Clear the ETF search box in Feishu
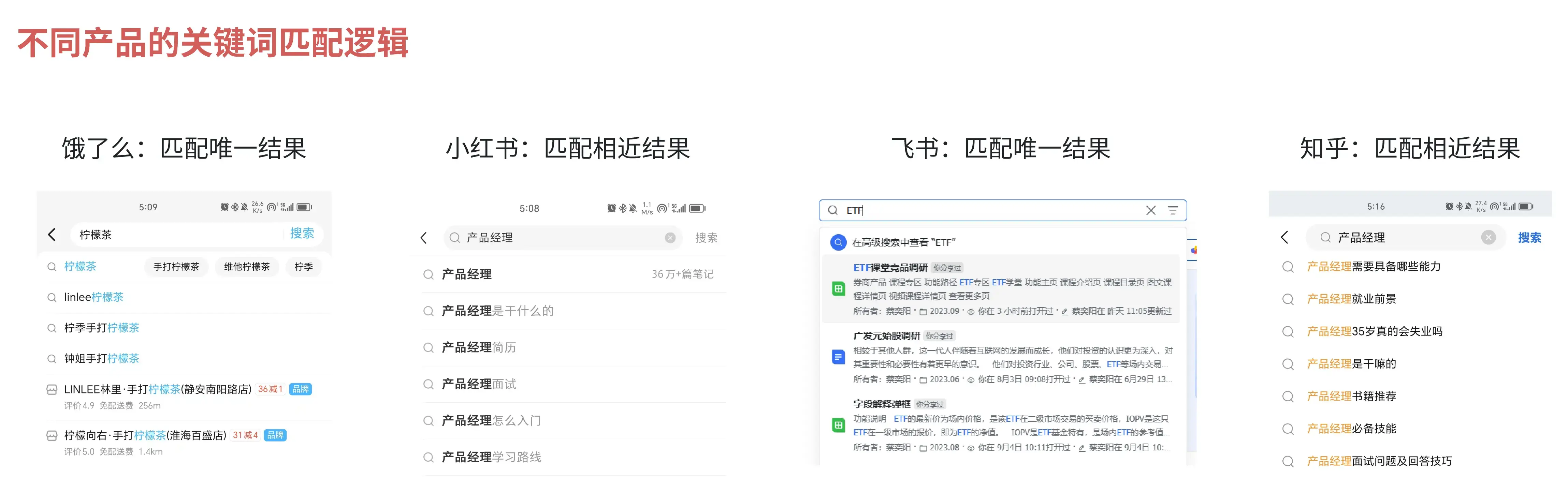This screenshot has width=1568, height=493. [x=1150, y=211]
